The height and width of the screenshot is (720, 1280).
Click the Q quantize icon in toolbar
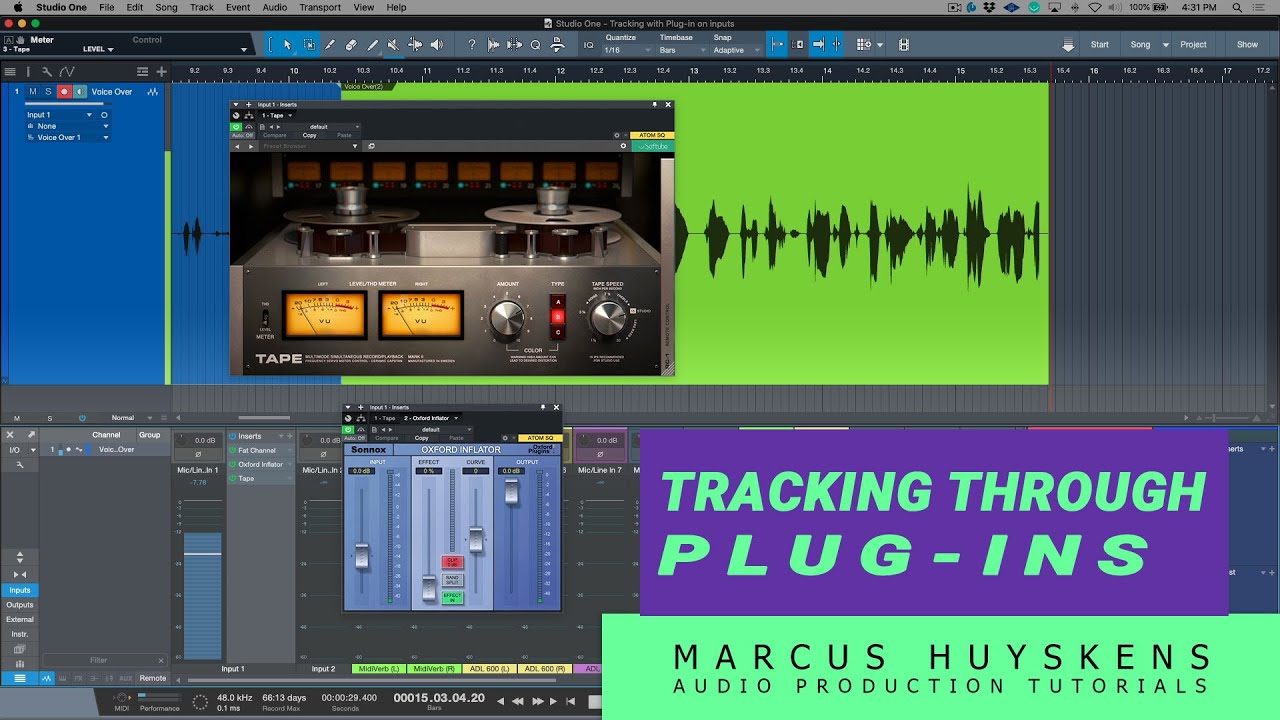point(535,44)
